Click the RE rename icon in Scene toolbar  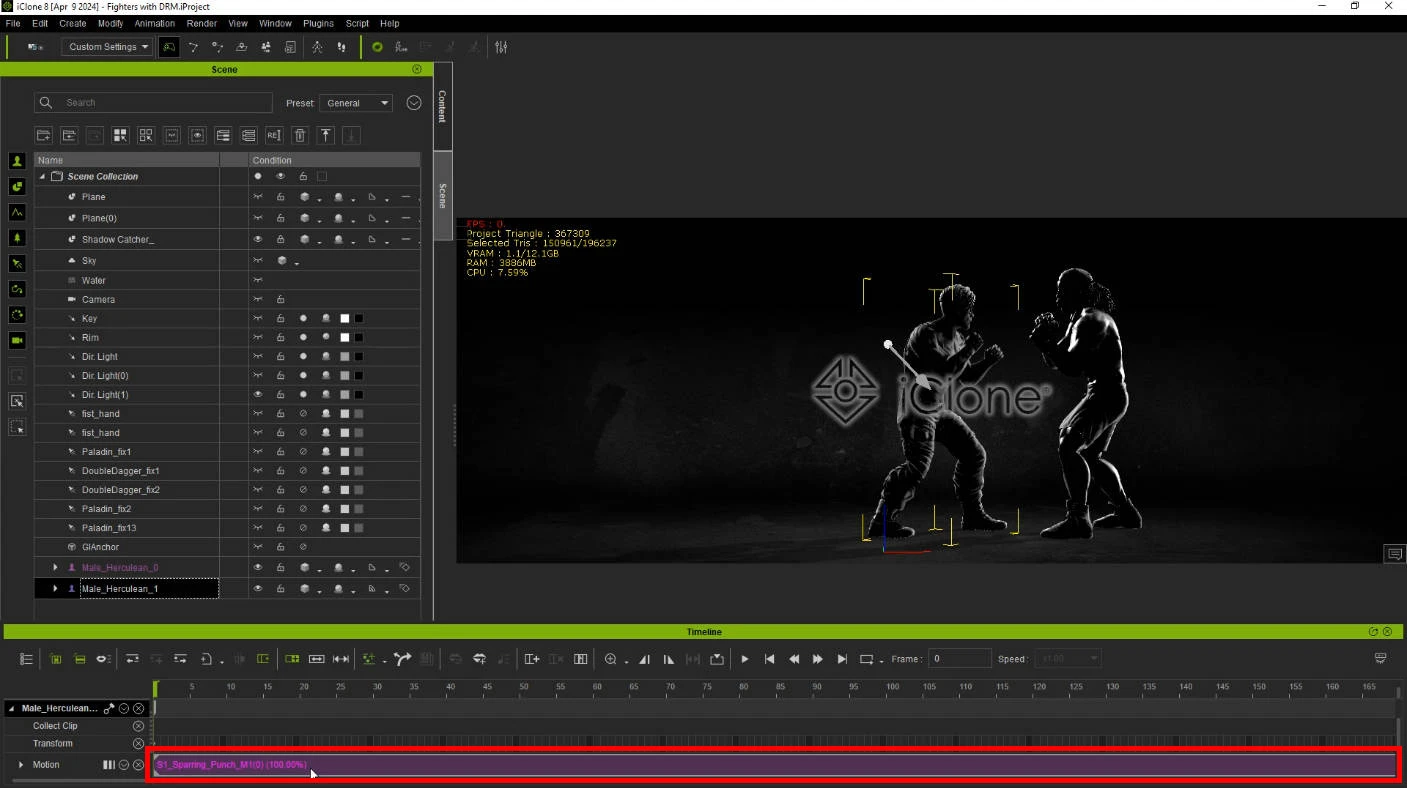[x=273, y=135]
